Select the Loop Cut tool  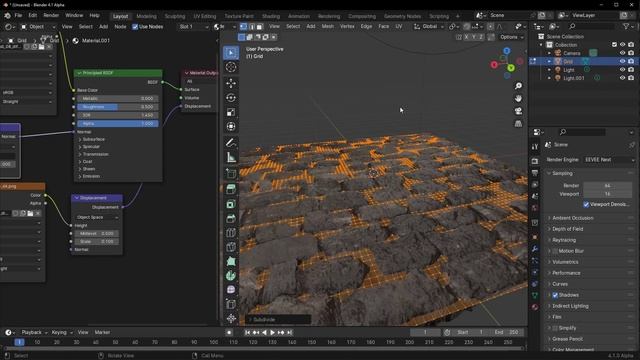click(x=231, y=233)
